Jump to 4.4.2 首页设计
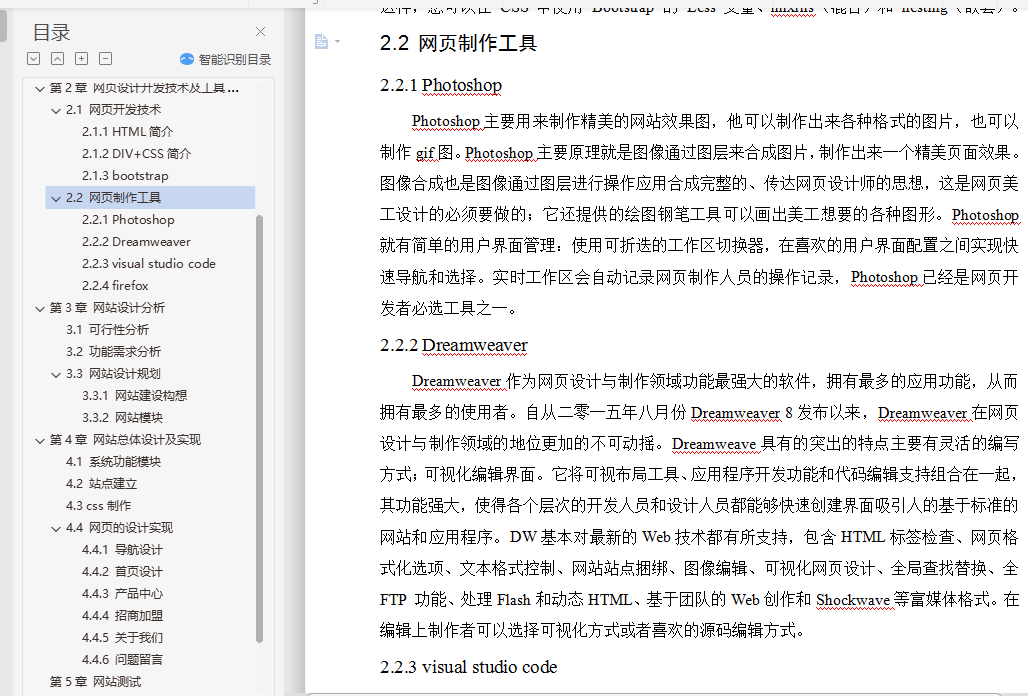1028x696 pixels. coord(123,571)
